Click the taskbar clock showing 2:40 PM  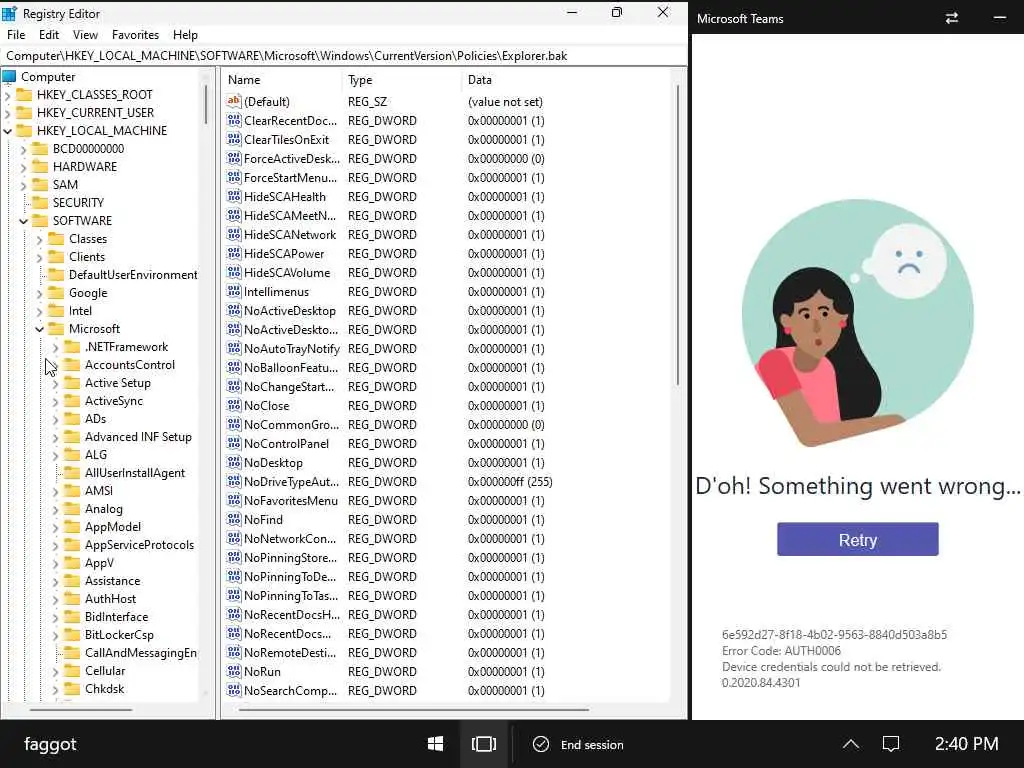coord(967,744)
